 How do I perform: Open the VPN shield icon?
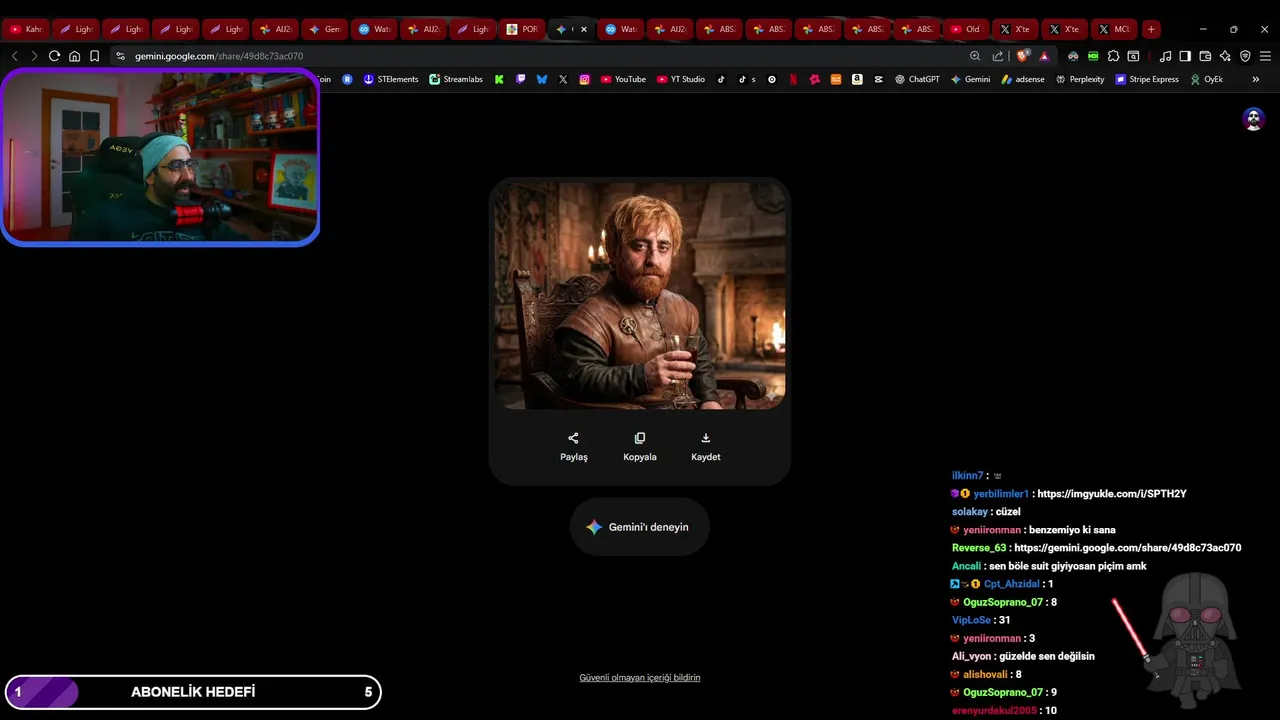tap(1245, 56)
